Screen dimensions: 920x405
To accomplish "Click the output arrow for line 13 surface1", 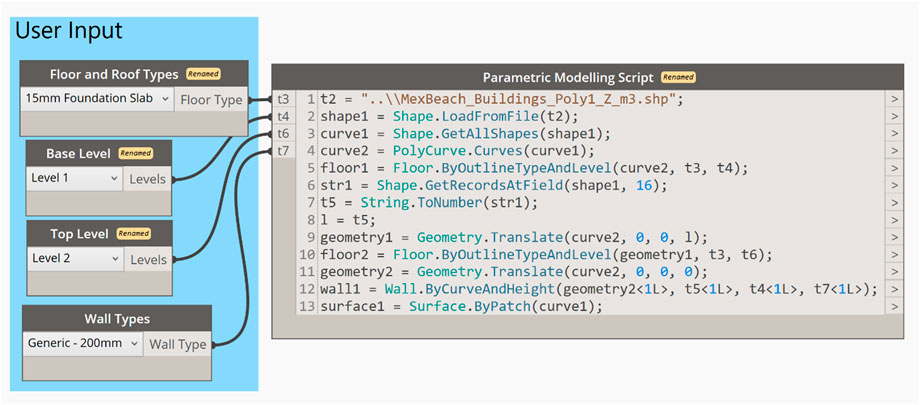I will pos(892,306).
